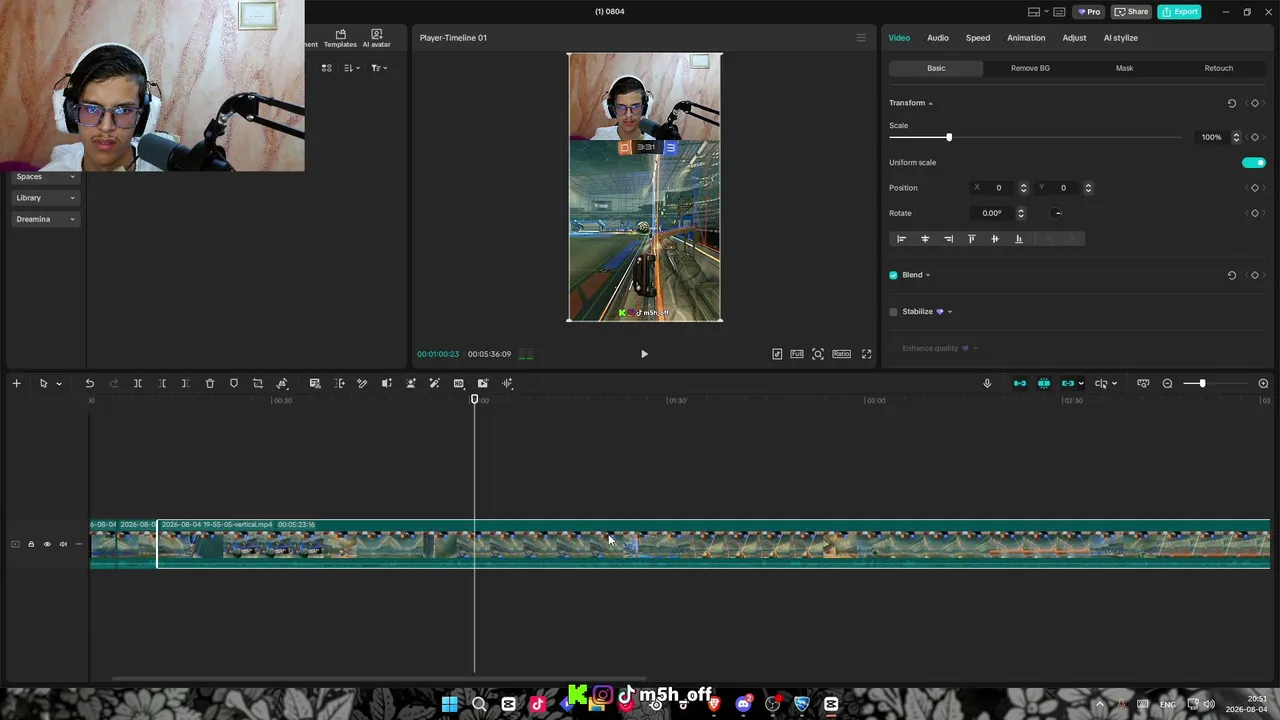The height and width of the screenshot is (720, 1280).
Task: Click the undo arrow in timeline toolbar
Action: [x=89, y=383]
